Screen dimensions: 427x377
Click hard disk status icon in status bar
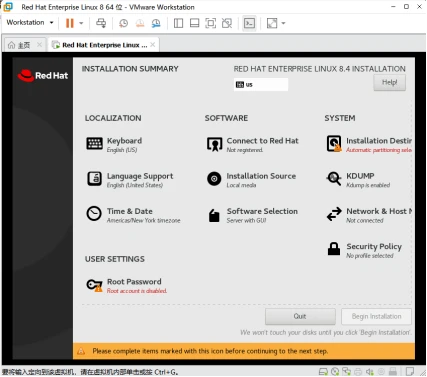point(323,371)
